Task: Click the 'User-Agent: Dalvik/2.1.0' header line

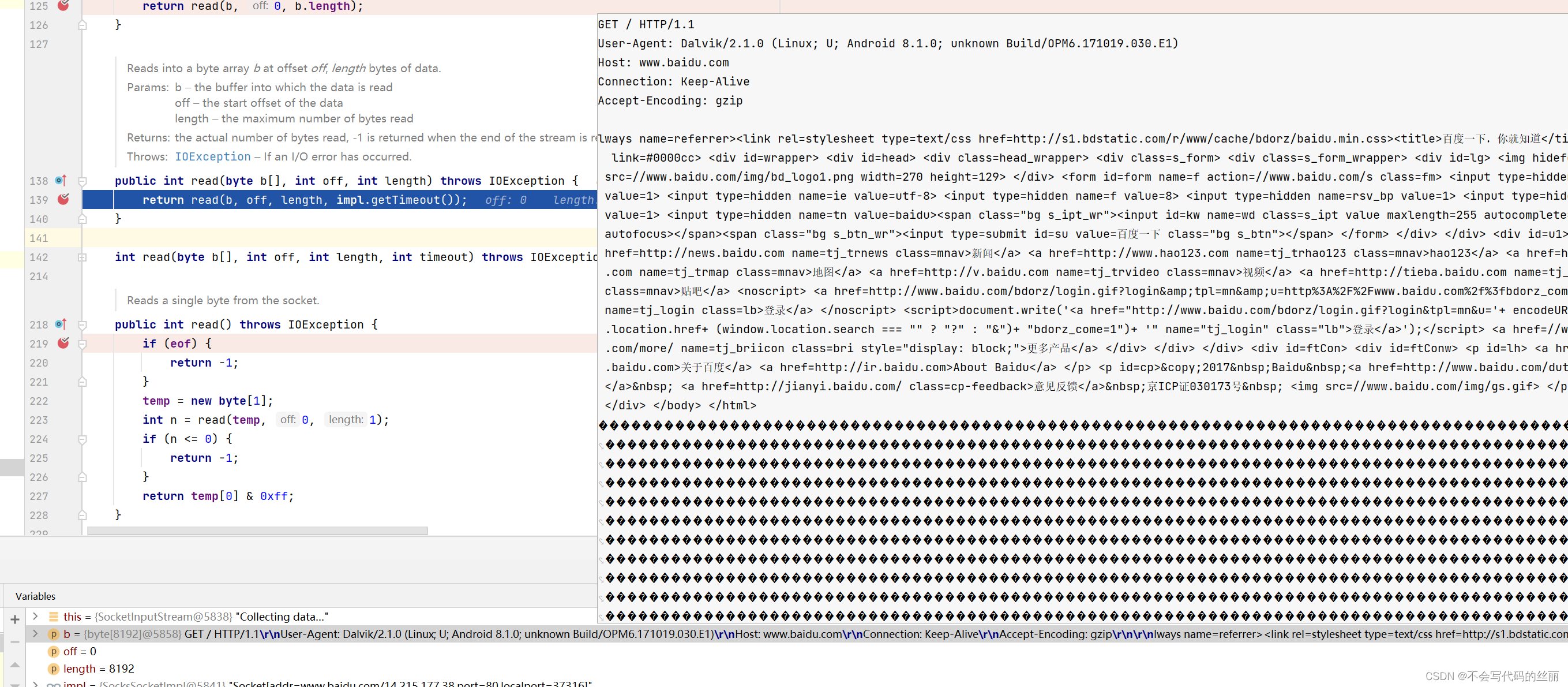Action: click(888, 43)
